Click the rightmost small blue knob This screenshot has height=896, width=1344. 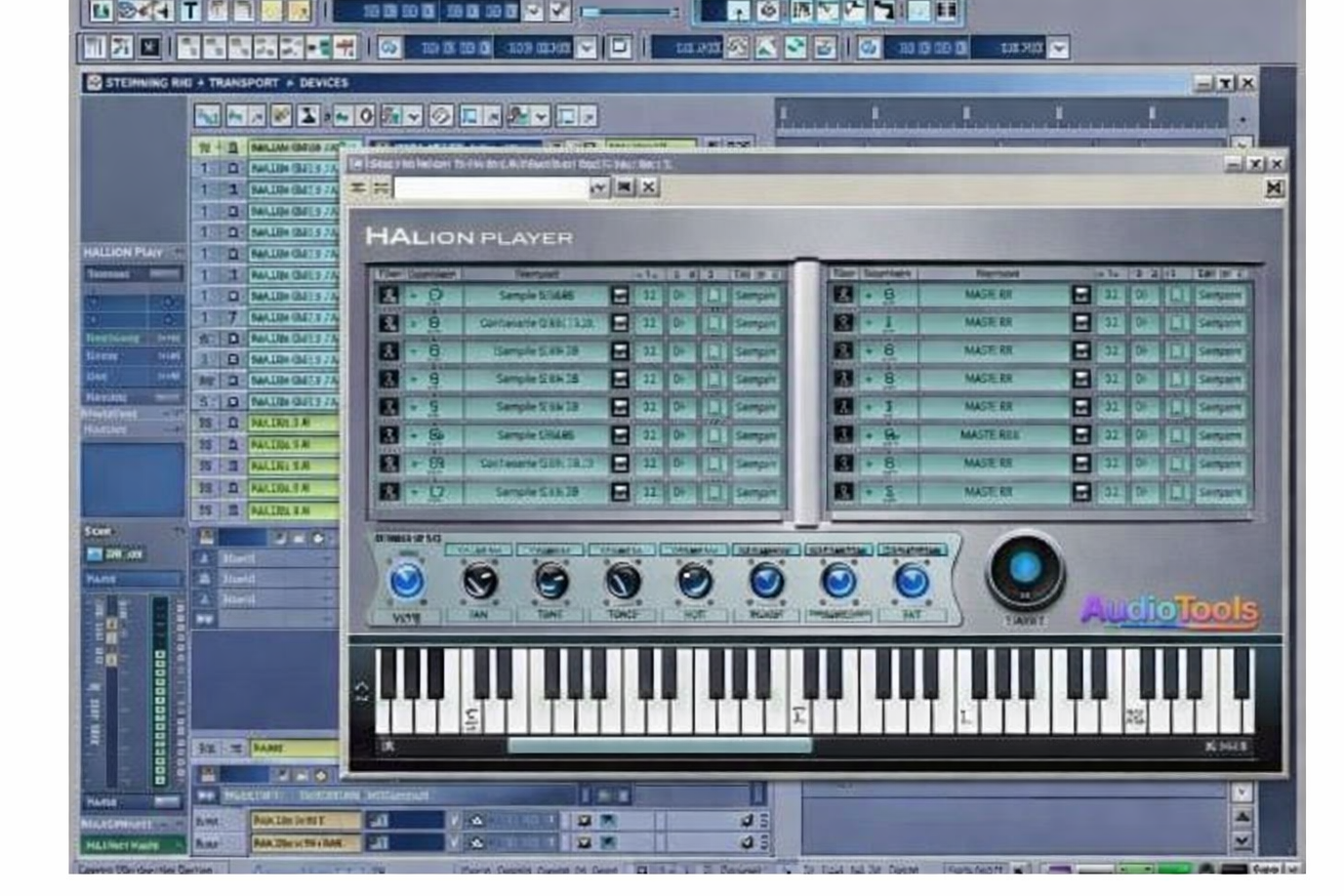911,582
